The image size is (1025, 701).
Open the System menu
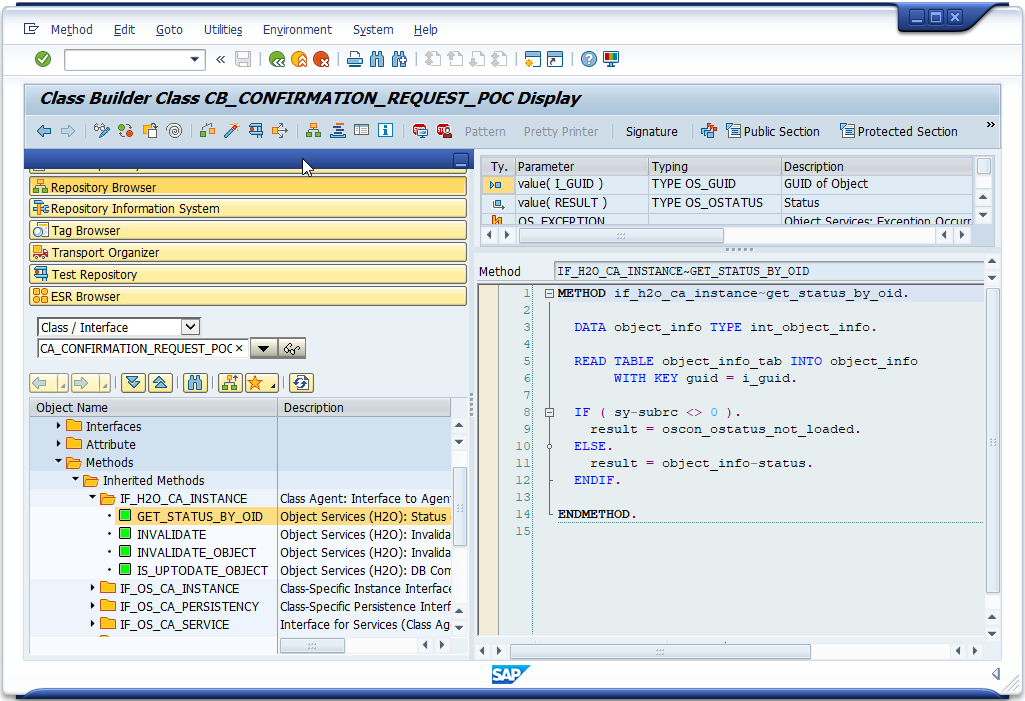(373, 29)
